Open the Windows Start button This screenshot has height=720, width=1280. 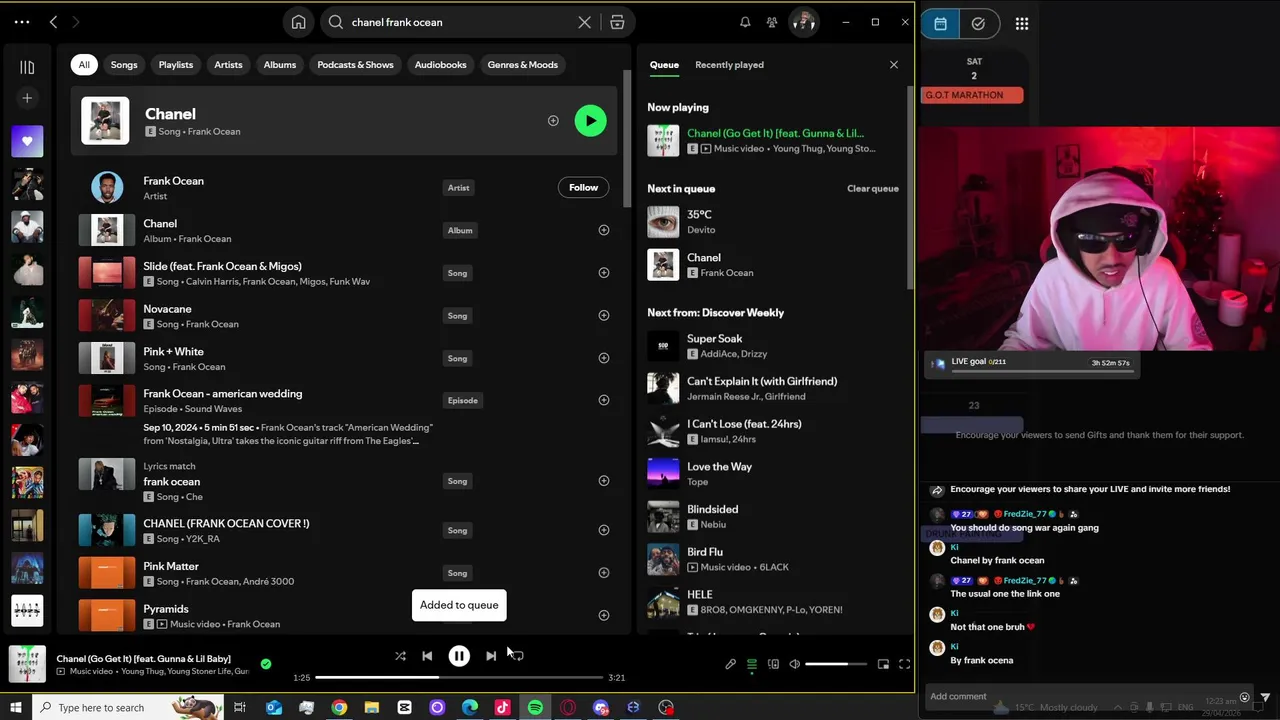pyautogui.click(x=16, y=707)
